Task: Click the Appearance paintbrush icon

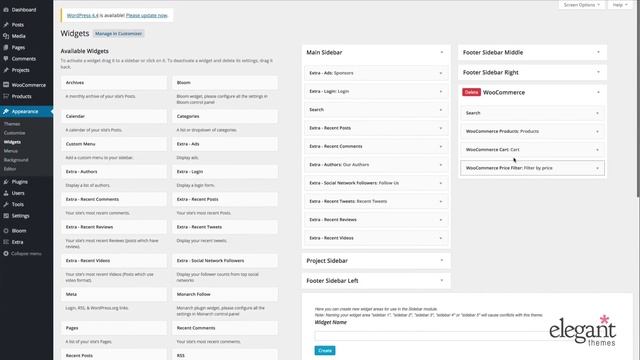Action: (6, 111)
